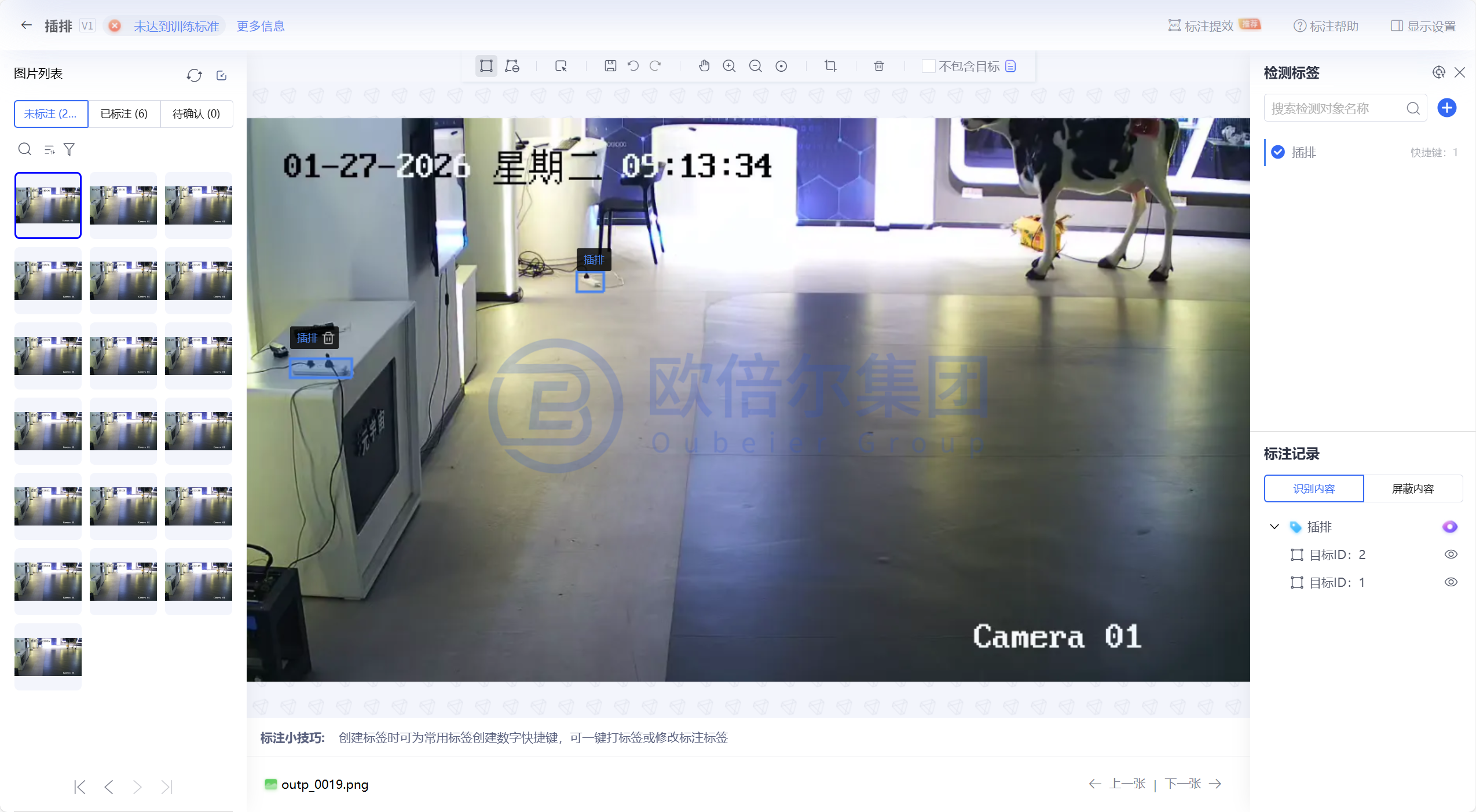The width and height of the screenshot is (1476, 812).
Task: Click the crop tool icon
Action: (x=830, y=66)
